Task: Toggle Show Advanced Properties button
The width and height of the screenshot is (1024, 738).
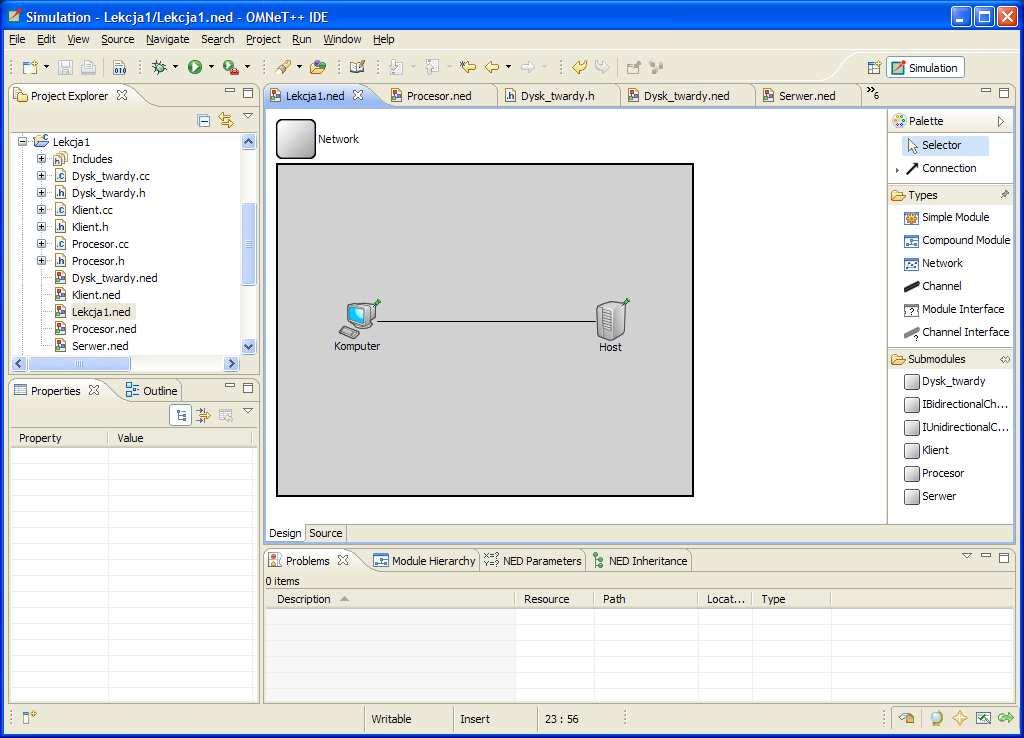Action: 203,415
